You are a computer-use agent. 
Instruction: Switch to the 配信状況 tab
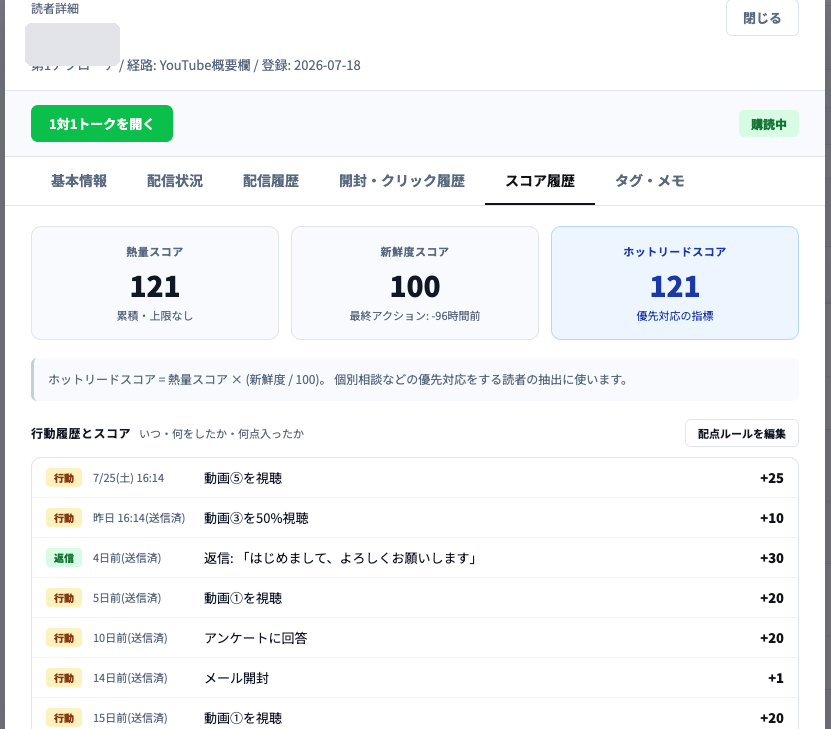(175, 181)
